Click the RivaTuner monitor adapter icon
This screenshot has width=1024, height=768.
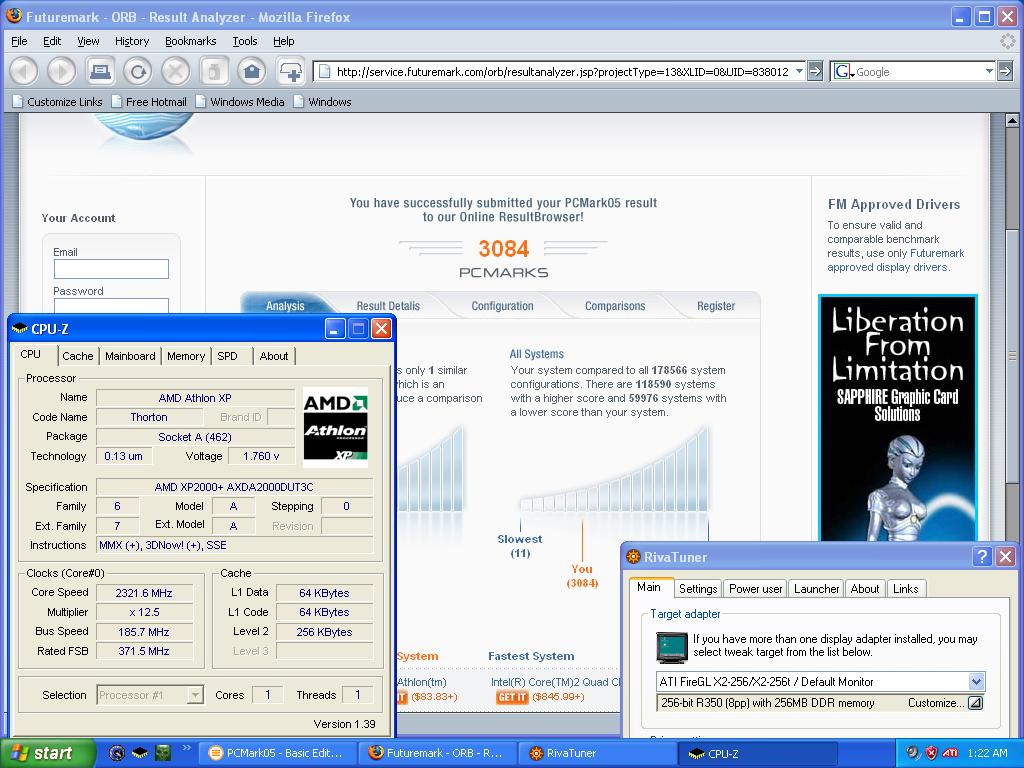pos(671,647)
